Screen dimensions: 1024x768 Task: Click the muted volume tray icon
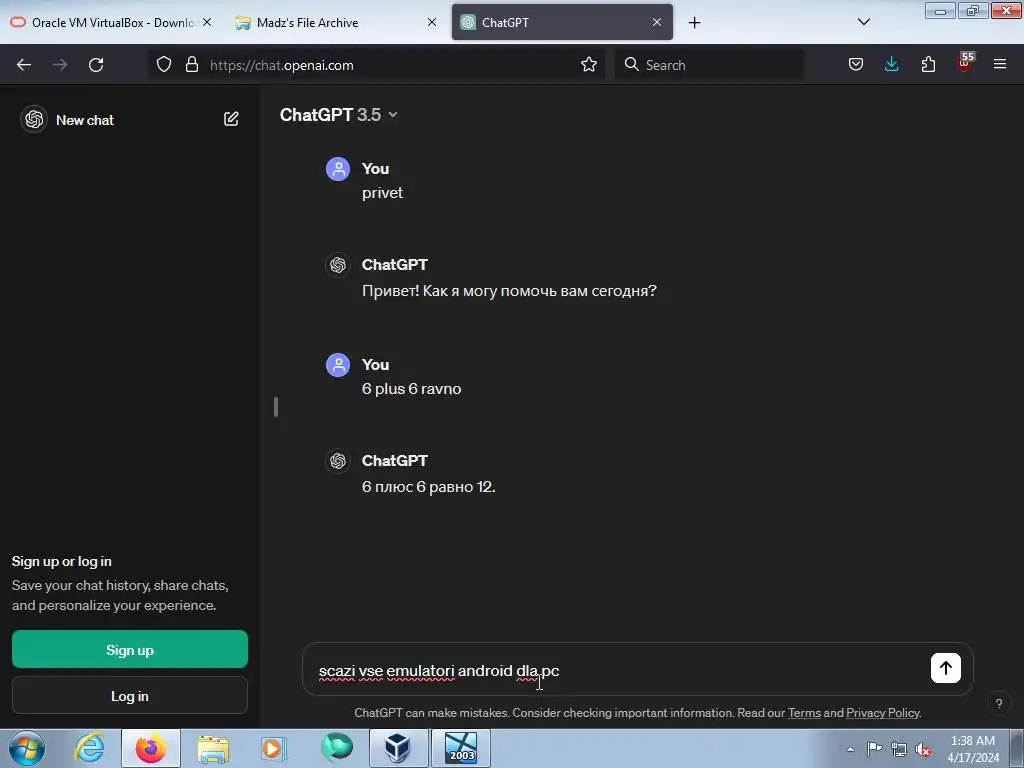(x=923, y=749)
